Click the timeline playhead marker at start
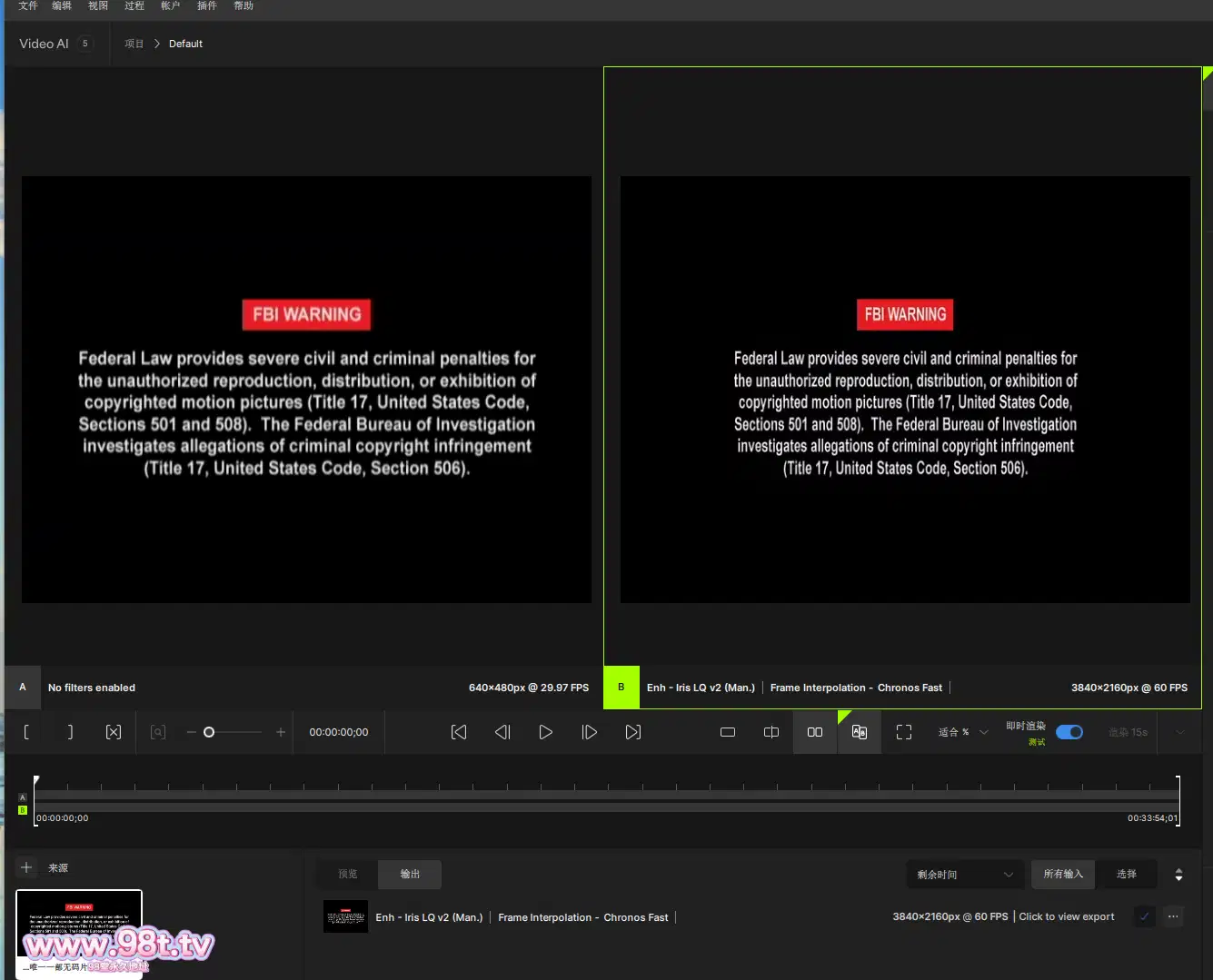 tap(36, 780)
